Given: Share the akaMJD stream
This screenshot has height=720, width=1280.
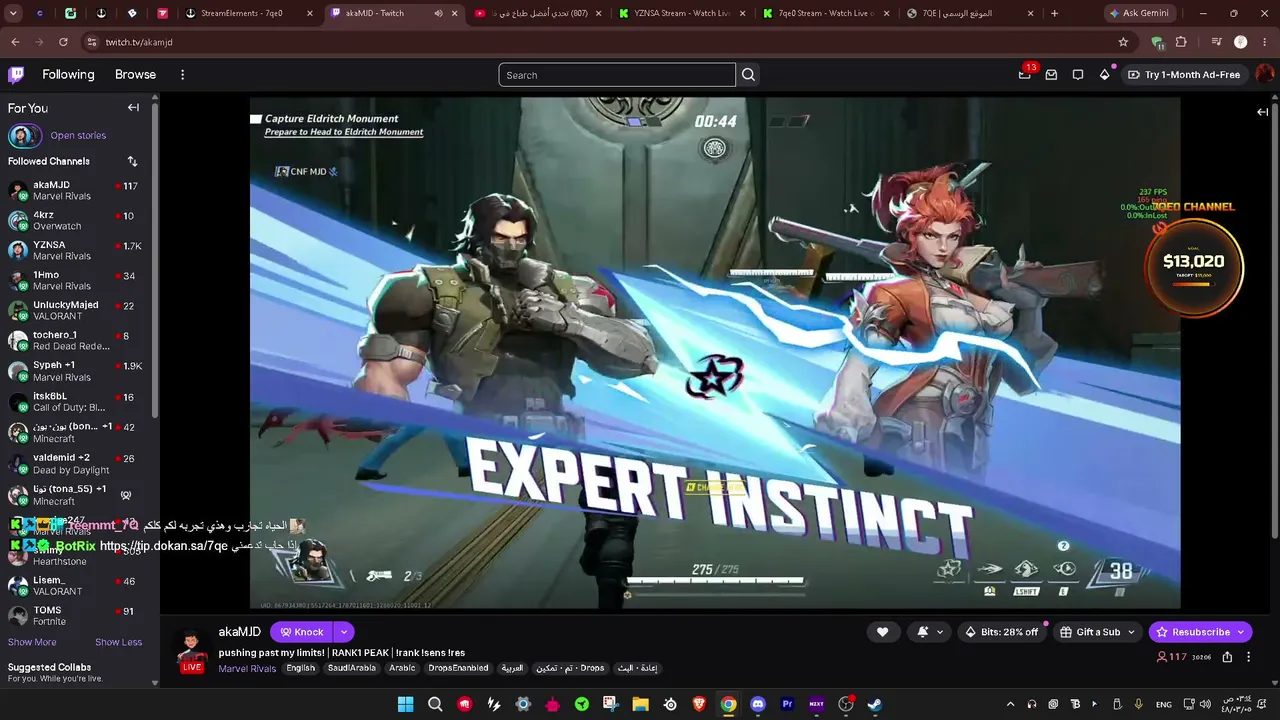Looking at the screenshot, I should point(1227,657).
